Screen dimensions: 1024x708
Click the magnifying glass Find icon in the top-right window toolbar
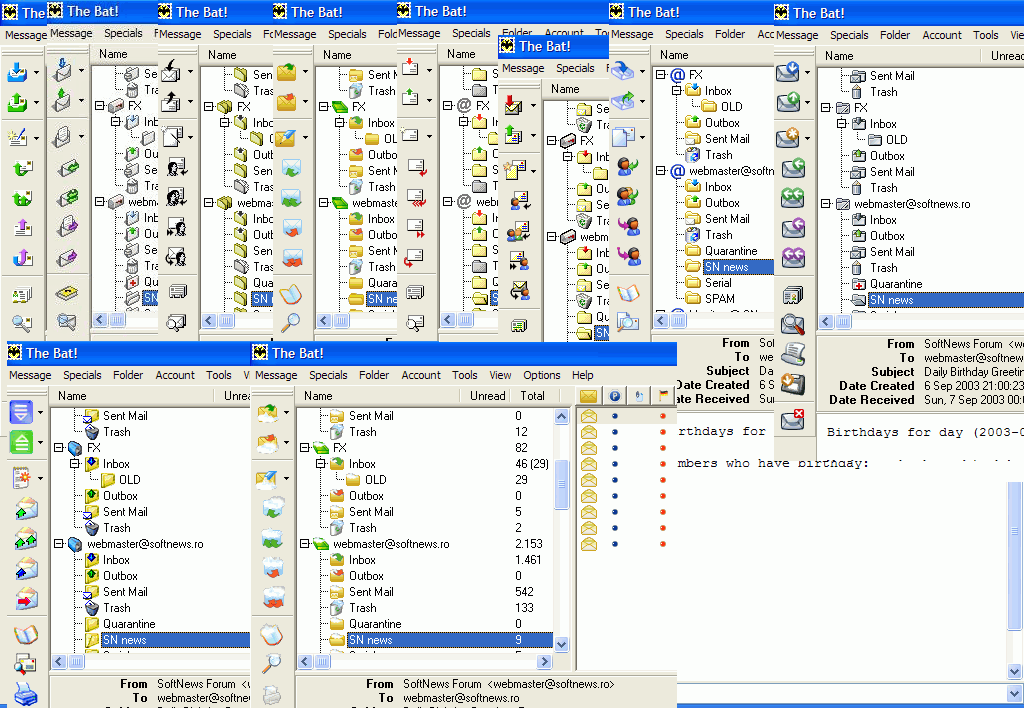click(x=793, y=324)
